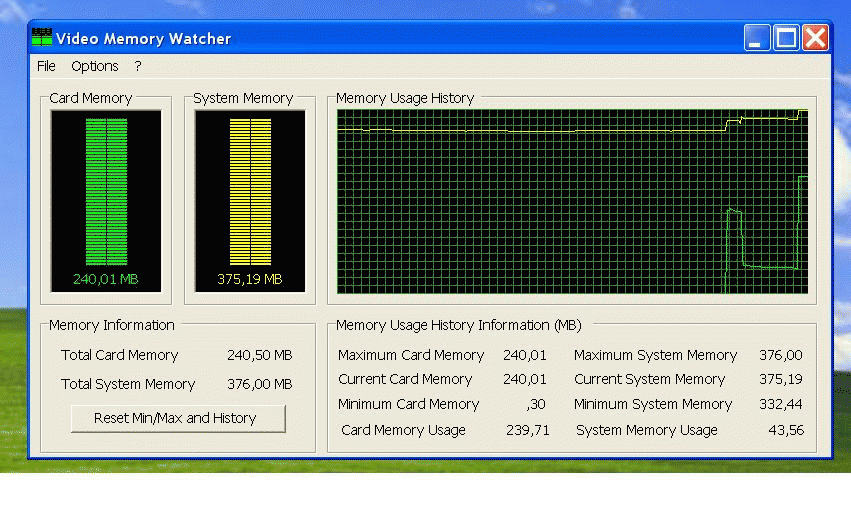Close the Video Memory Watcher window
The image size is (851, 518).
coord(815,38)
